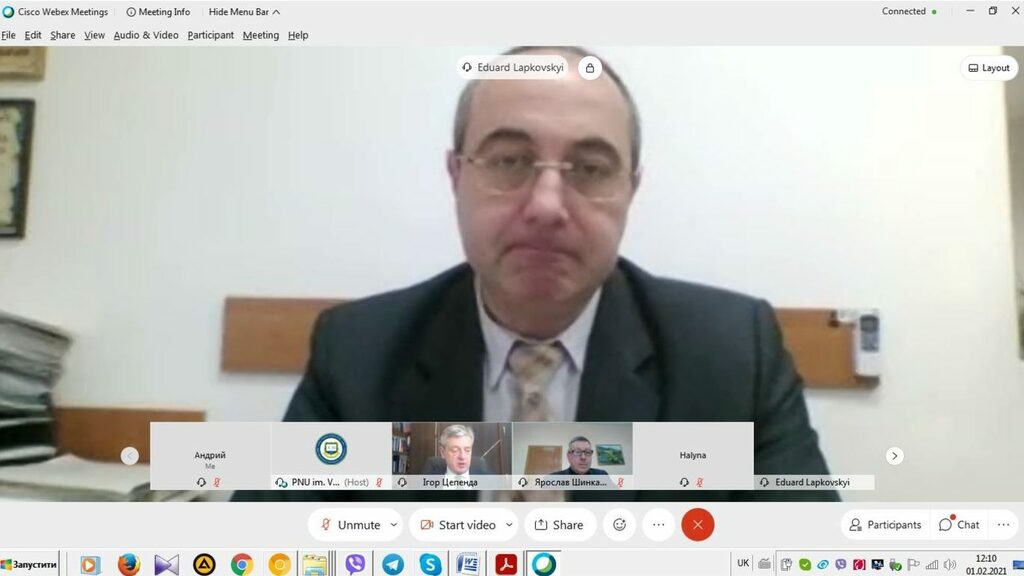Open more options in the center controls
The width and height of the screenshot is (1024, 576).
658,524
